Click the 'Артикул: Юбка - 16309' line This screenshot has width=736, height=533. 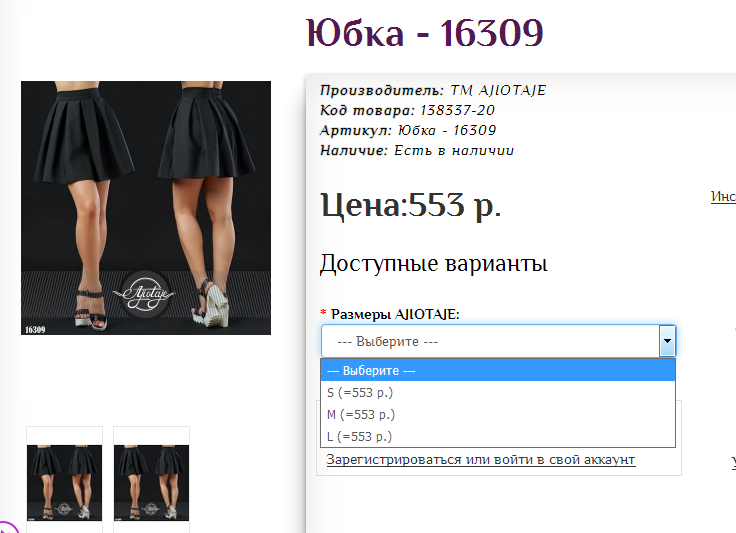pyautogui.click(x=408, y=130)
